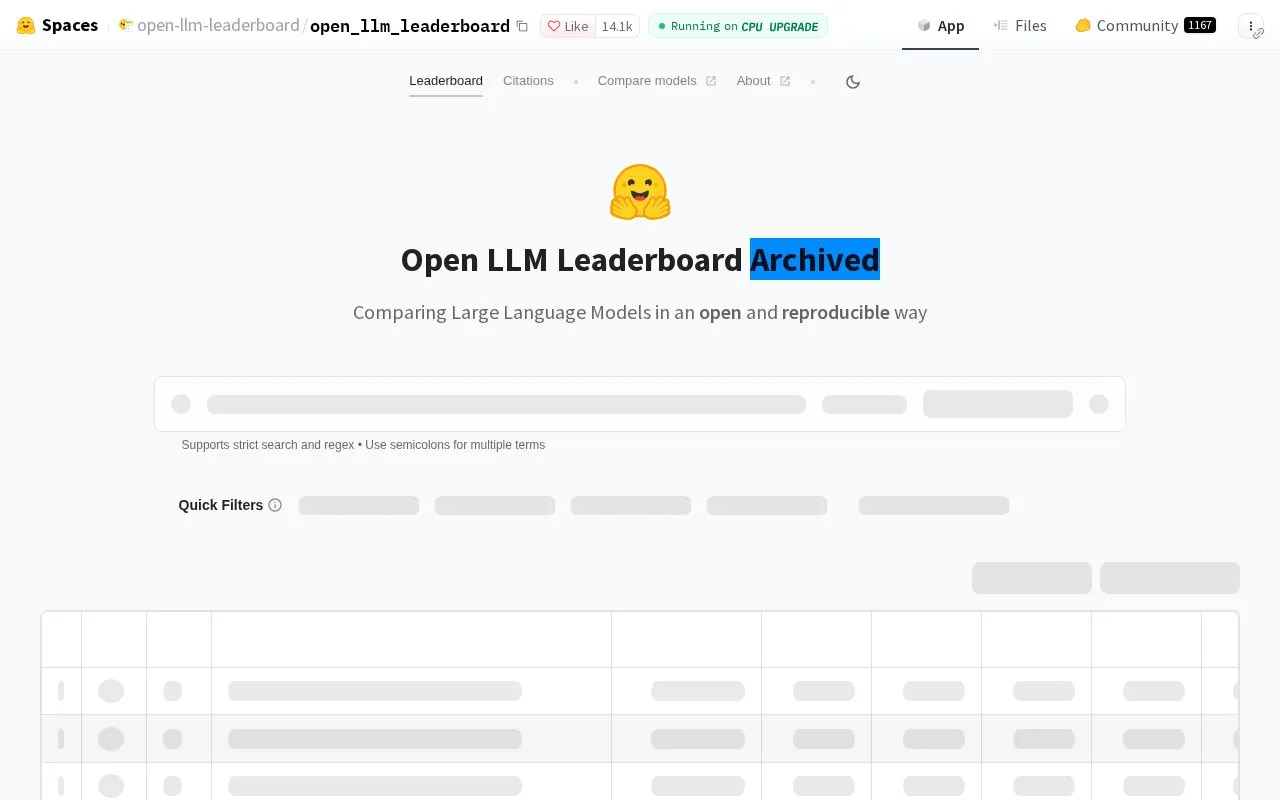Open the 14.1k likes count
Viewport: 1280px width, 800px height.
coord(617,26)
